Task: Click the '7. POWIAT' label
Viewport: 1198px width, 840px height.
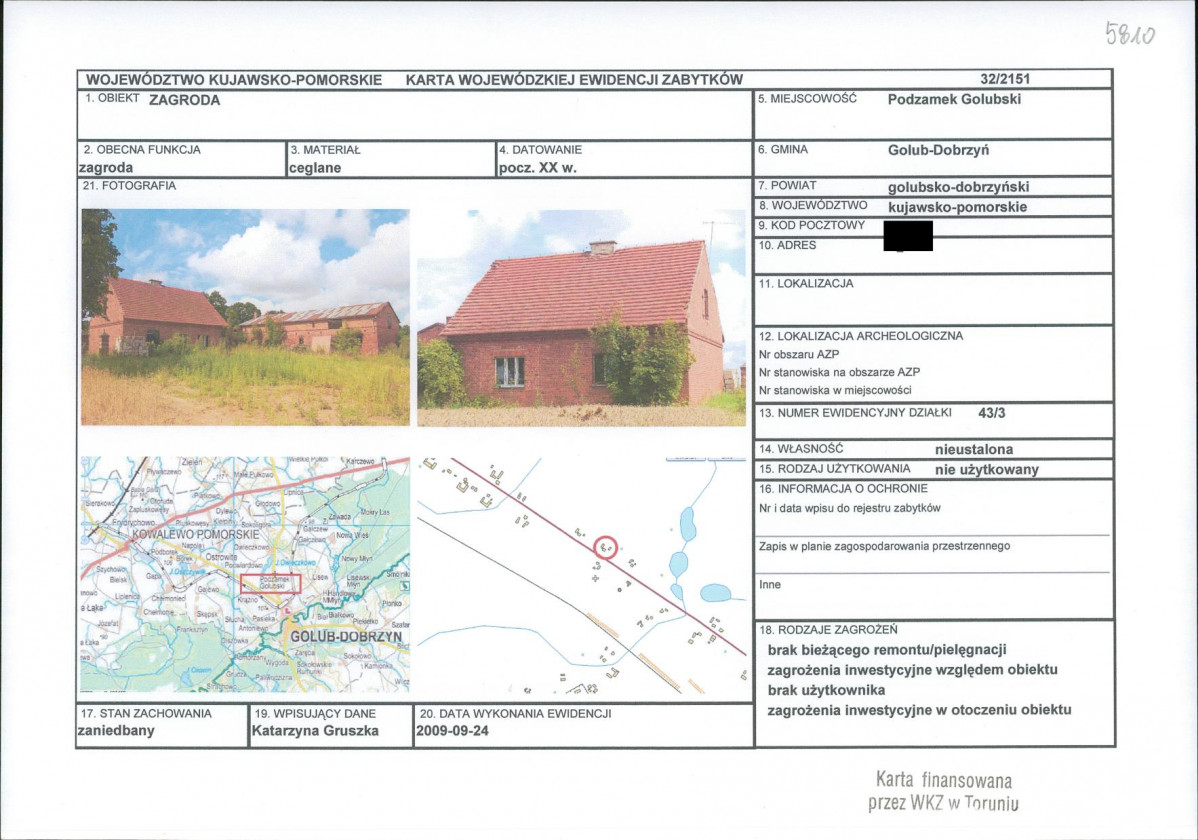Action: point(787,186)
